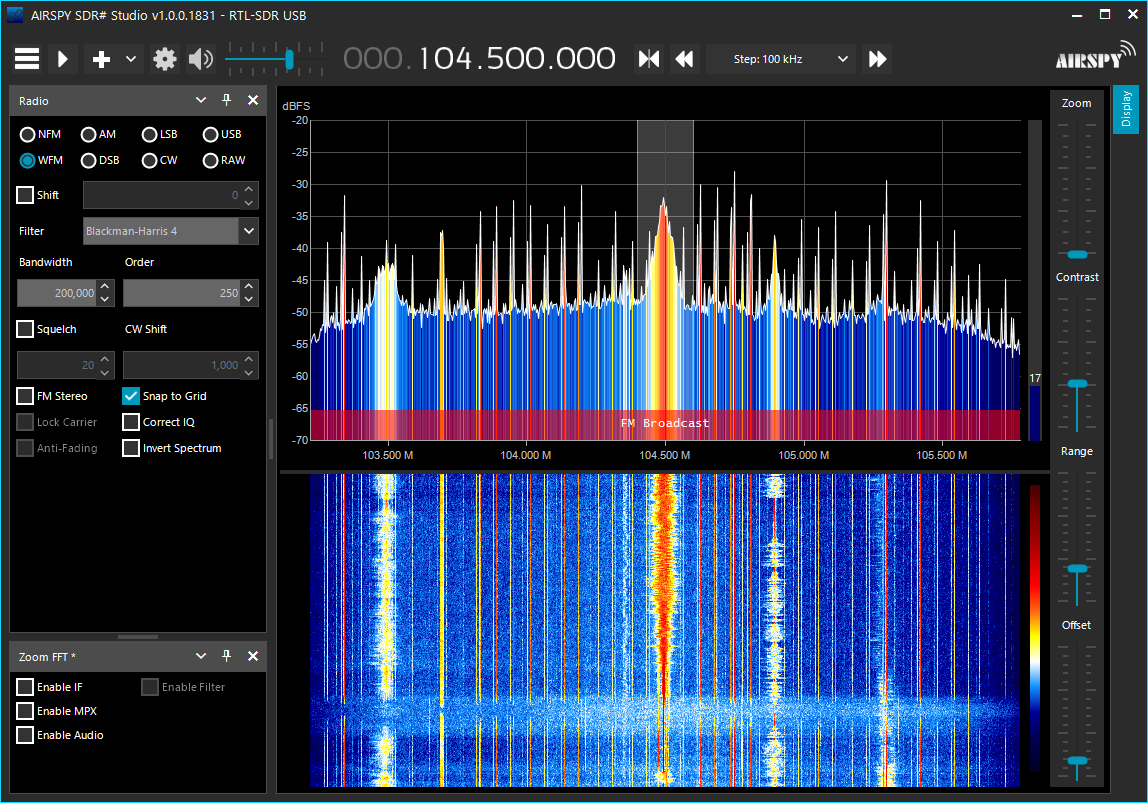Increase Bandwidth with the up stepper arrow
The width and height of the screenshot is (1148, 803).
point(105,286)
